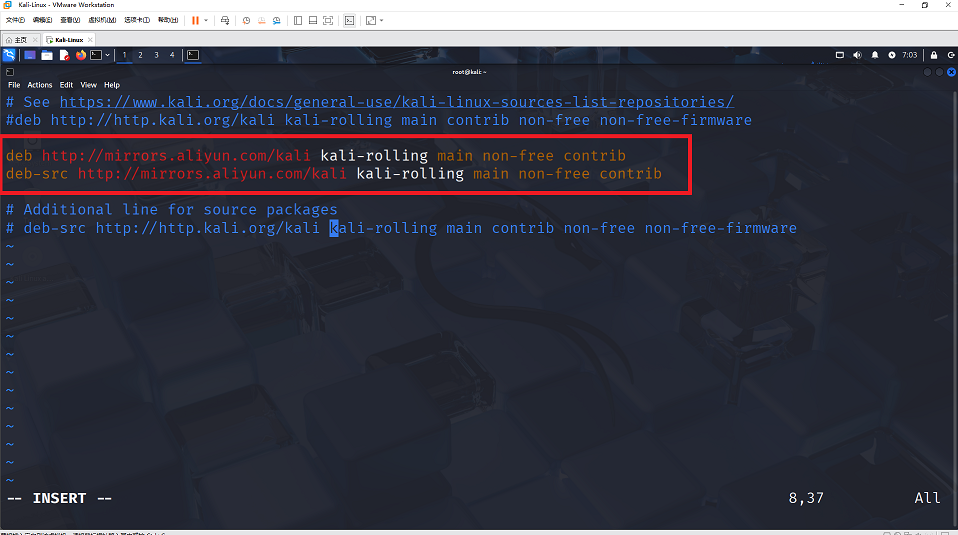
Task: Open notifications bell in Kali tray
Action: tap(875, 55)
